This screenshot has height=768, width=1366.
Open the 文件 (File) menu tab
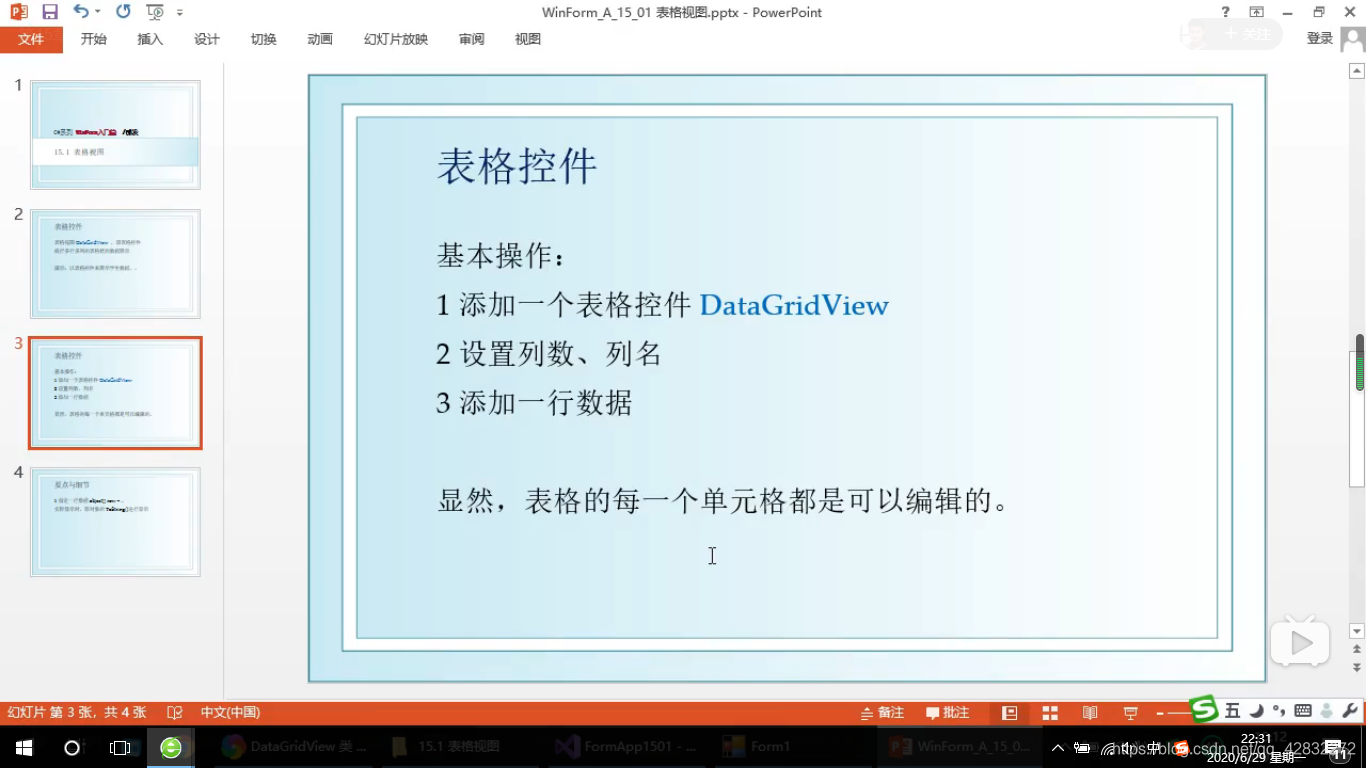click(31, 39)
